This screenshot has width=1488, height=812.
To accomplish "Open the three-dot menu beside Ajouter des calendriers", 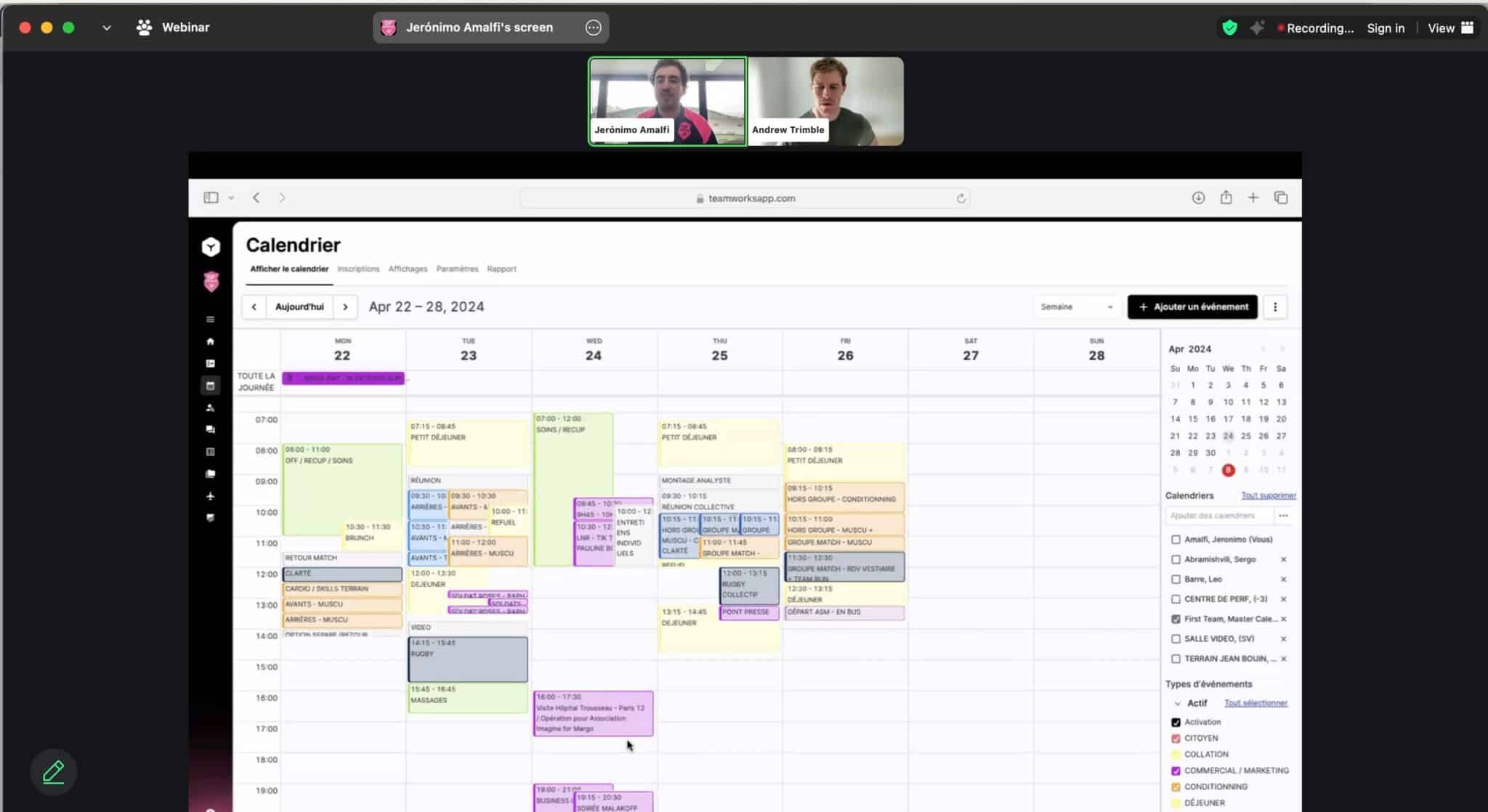I will [1284, 515].
